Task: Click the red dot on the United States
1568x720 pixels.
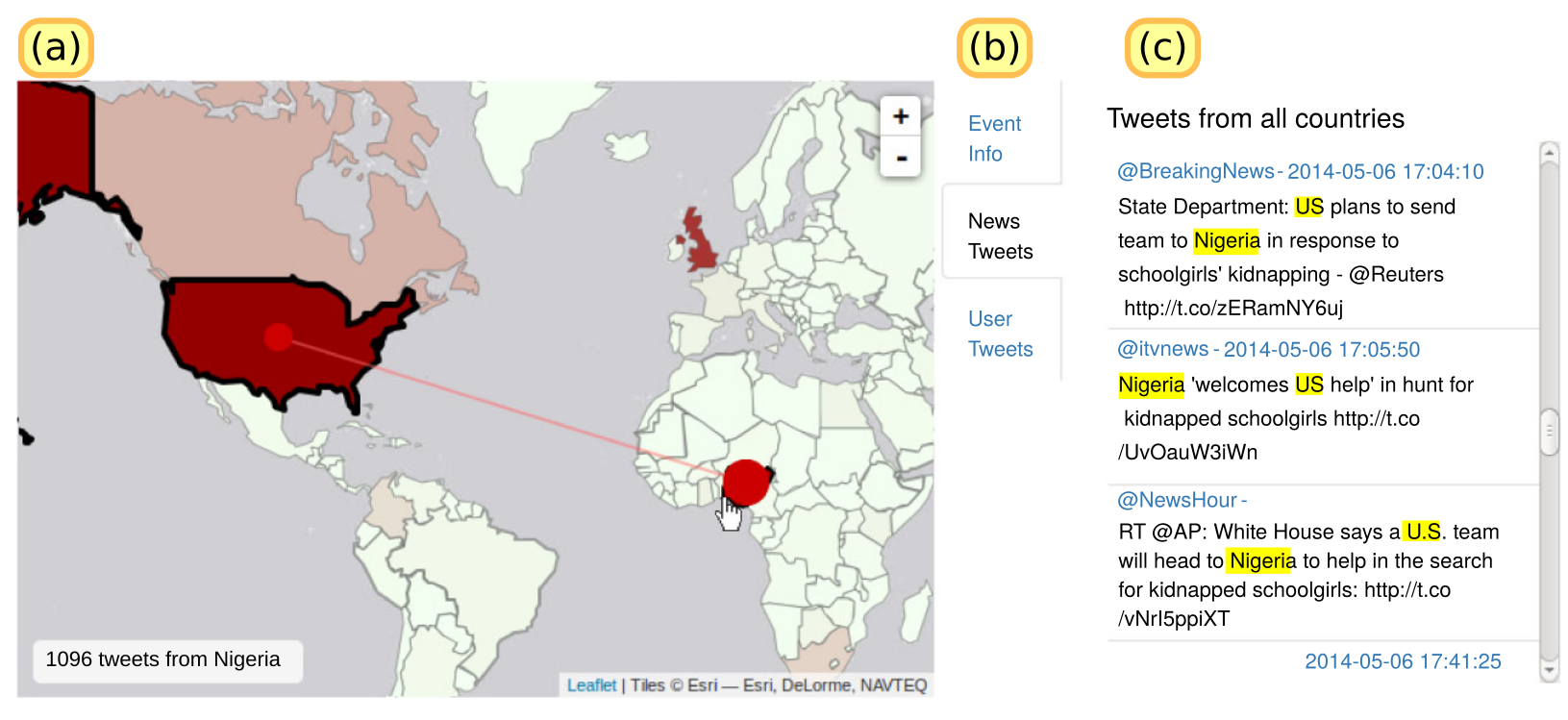Action: point(279,337)
